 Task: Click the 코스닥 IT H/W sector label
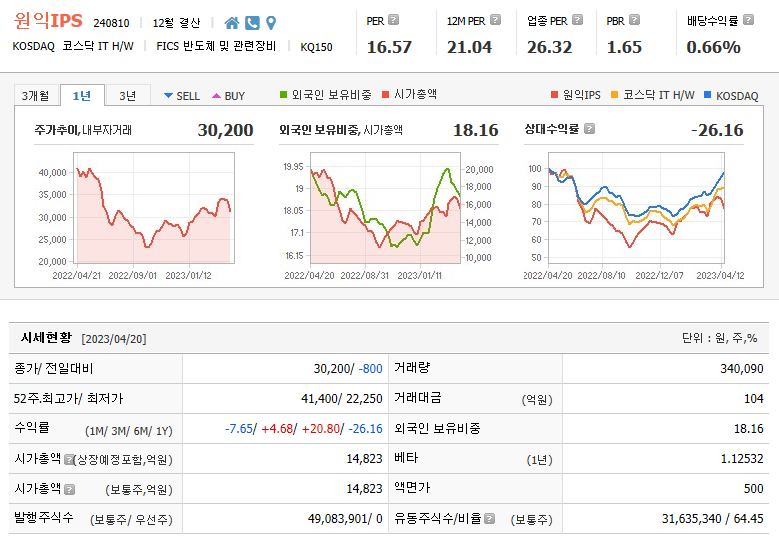click(x=98, y=46)
